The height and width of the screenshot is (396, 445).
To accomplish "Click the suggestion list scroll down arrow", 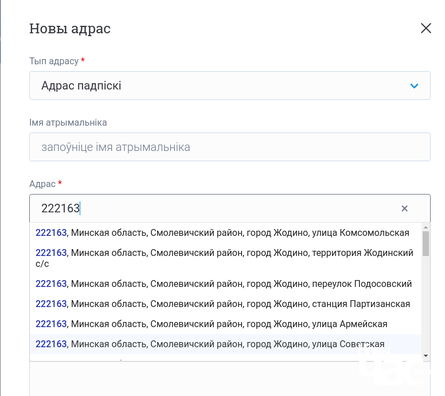I will pyautogui.click(x=426, y=356).
